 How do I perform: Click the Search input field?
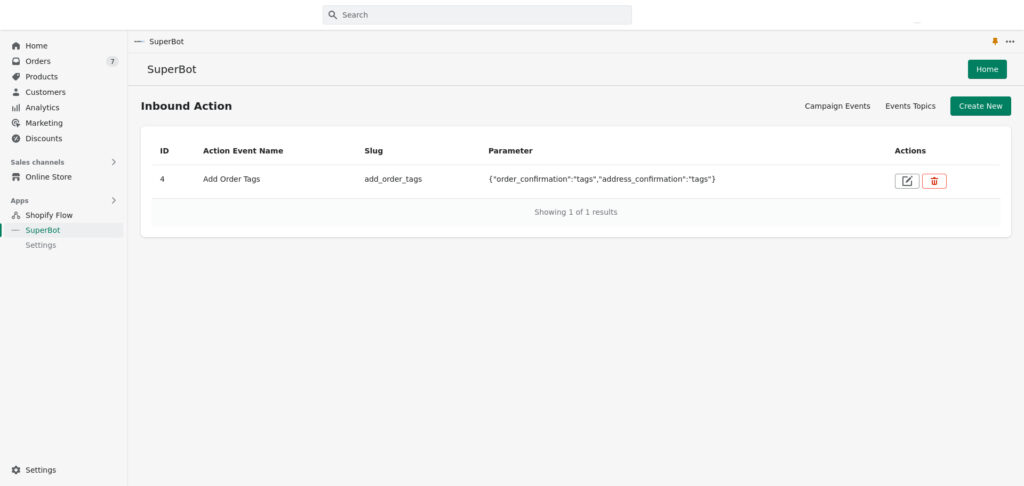coord(477,15)
